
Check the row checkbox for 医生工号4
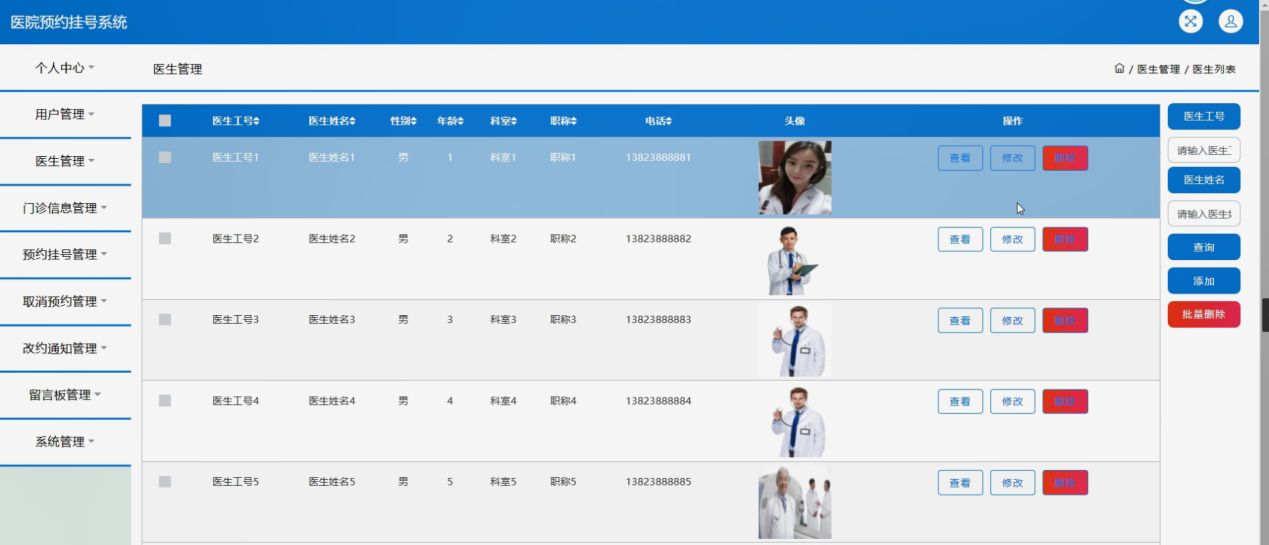pos(165,400)
